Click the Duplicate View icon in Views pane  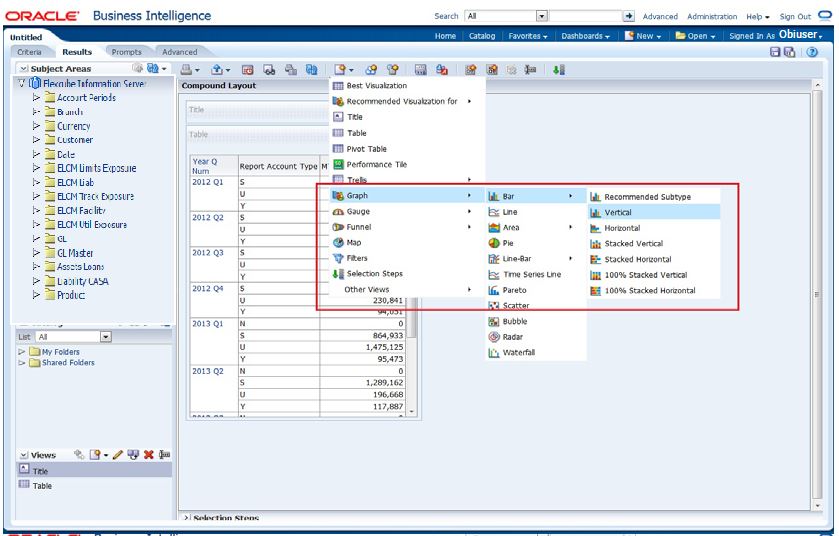(x=133, y=455)
